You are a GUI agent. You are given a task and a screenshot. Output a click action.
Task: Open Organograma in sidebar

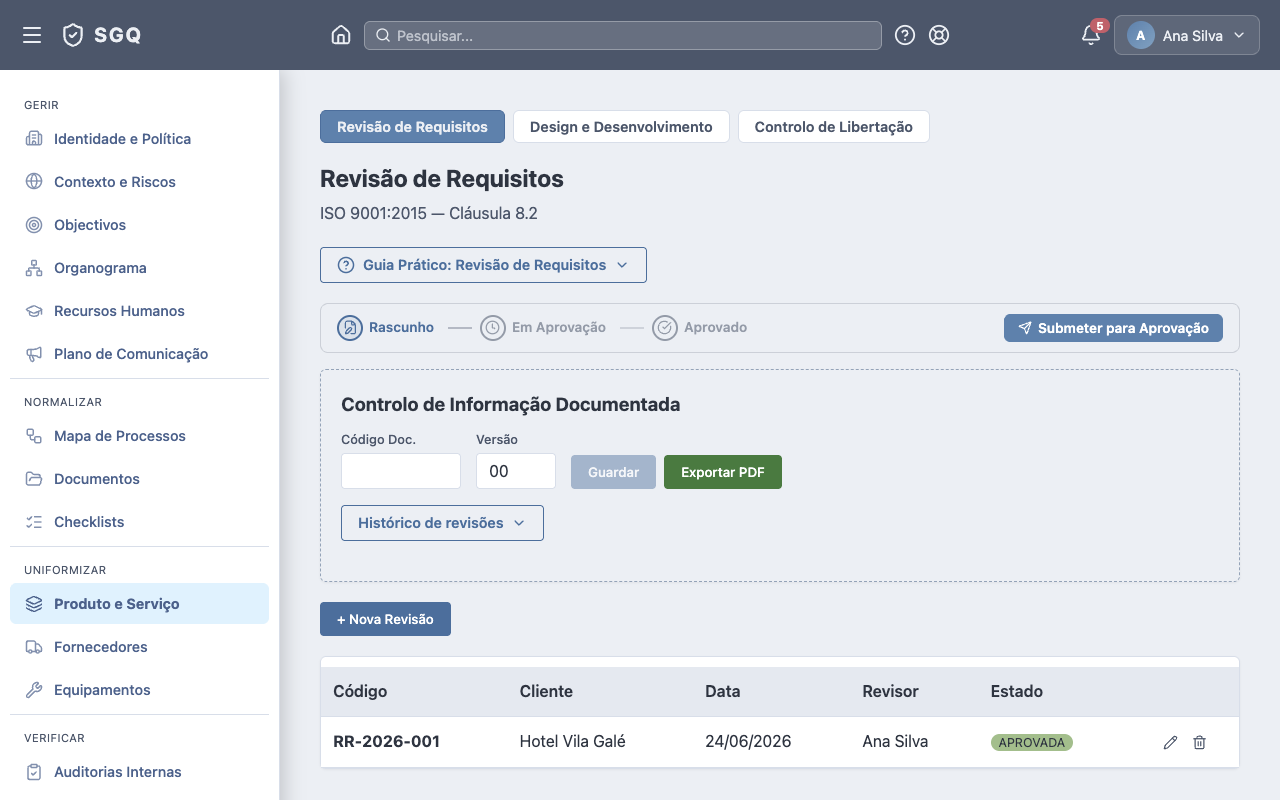(x=139, y=268)
